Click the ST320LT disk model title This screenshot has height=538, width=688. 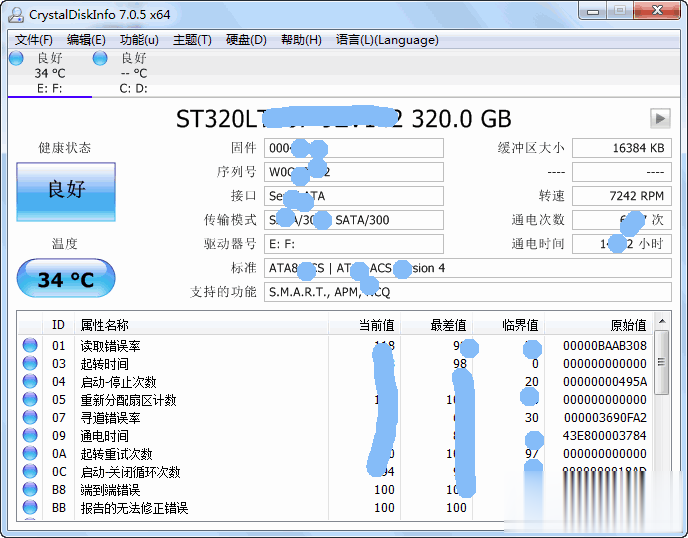(344, 118)
